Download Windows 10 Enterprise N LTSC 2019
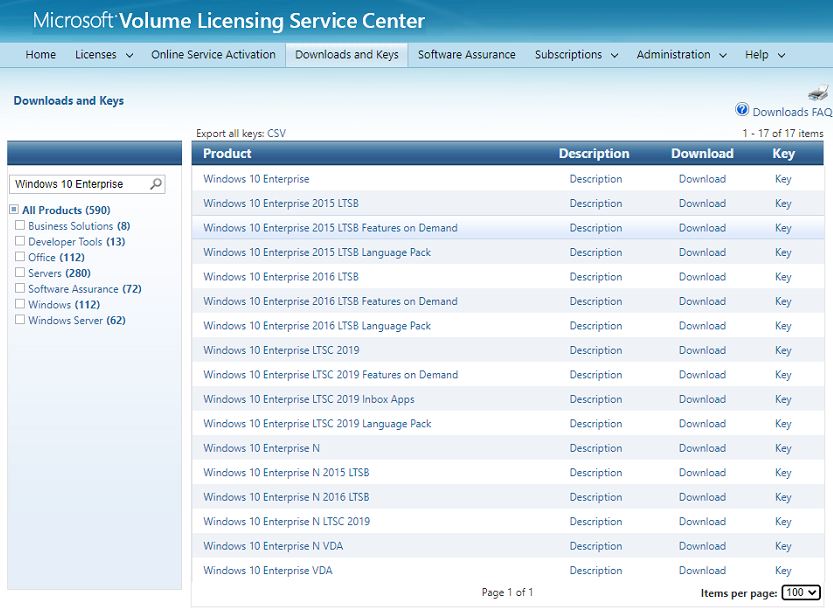Image resolution: width=833 pixels, height=616 pixels. 702,521
